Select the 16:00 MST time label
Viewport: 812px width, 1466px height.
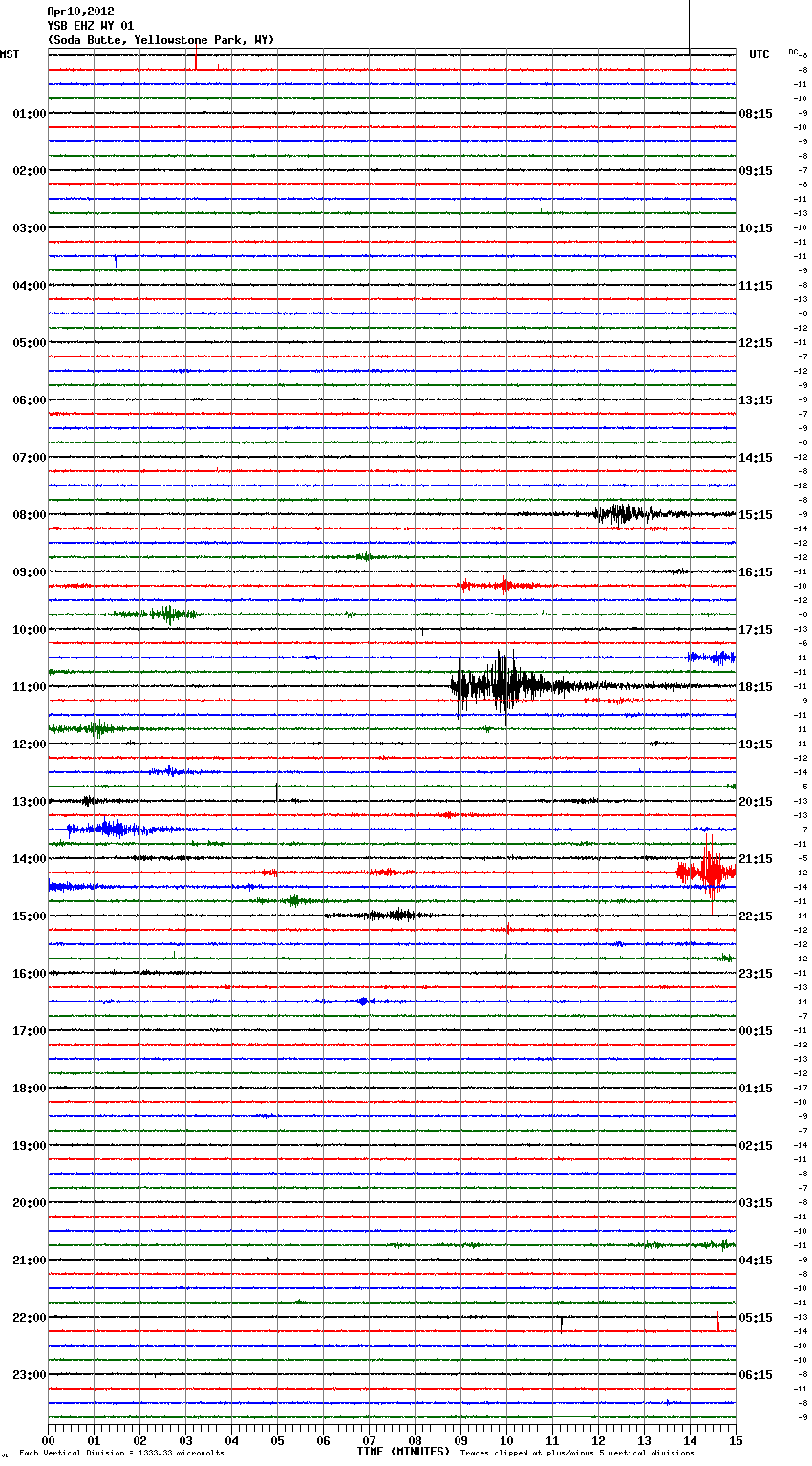pyautogui.click(x=29, y=974)
